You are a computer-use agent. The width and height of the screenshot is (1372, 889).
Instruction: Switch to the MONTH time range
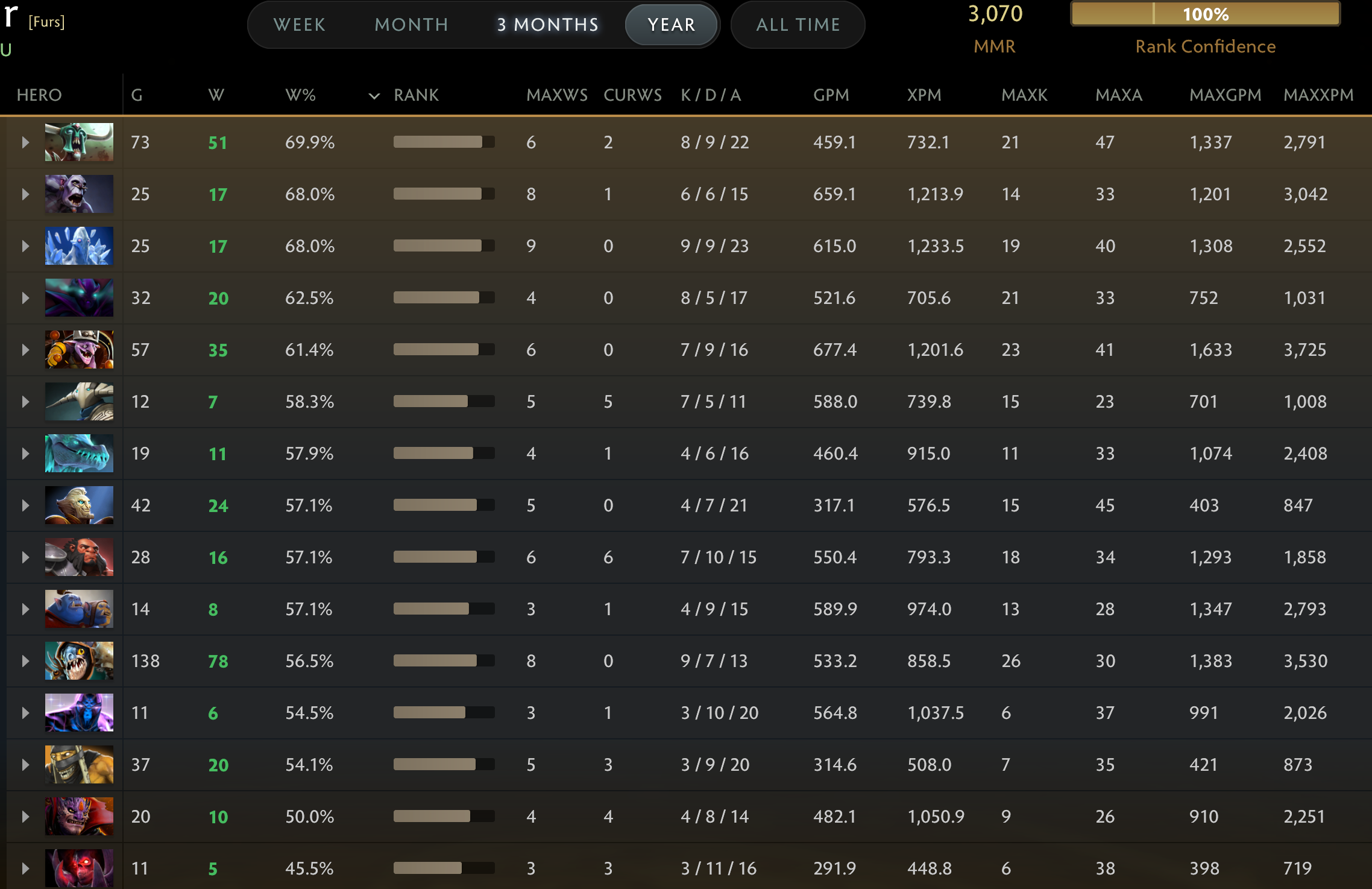[412, 25]
